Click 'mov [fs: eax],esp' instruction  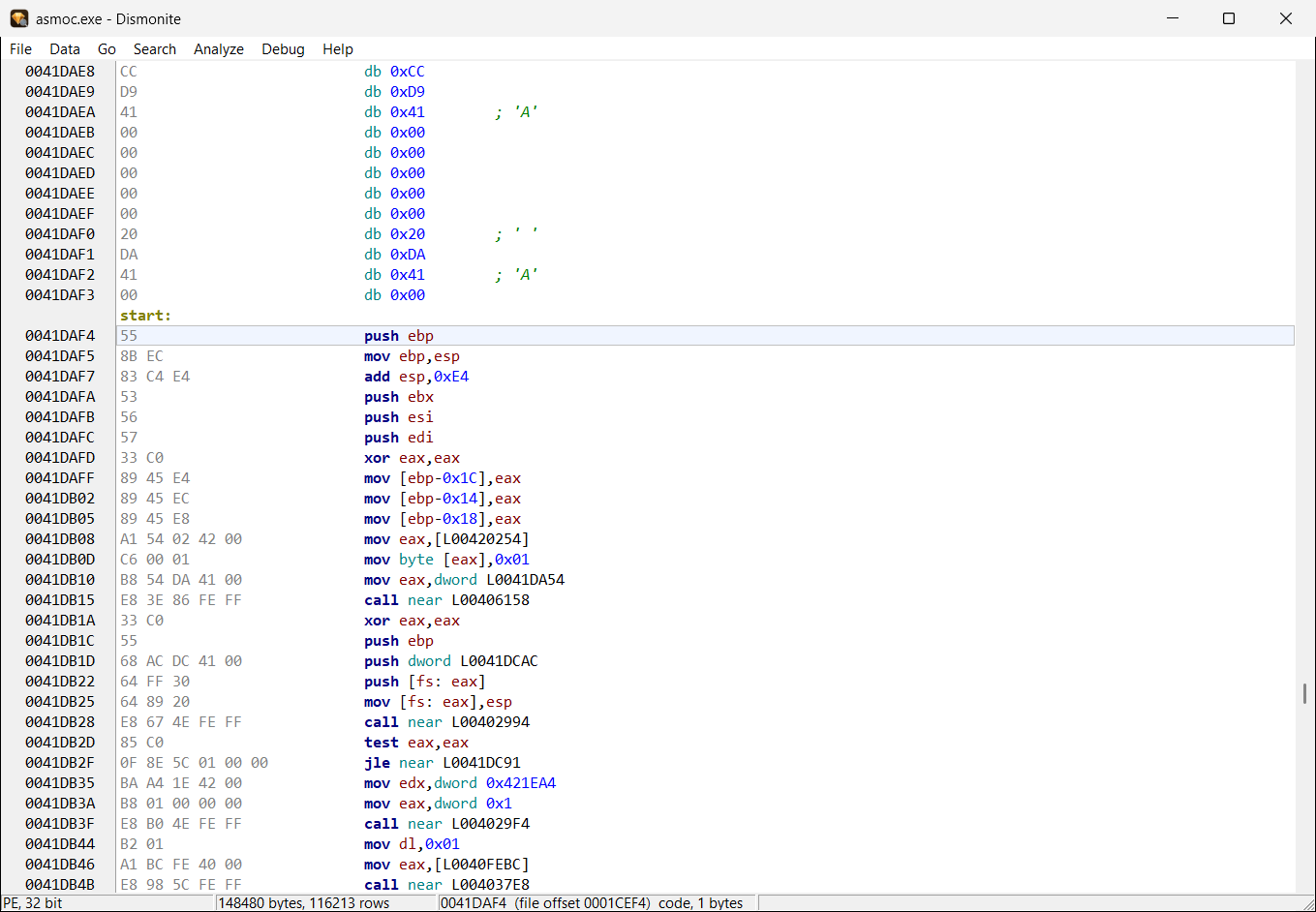438,702
